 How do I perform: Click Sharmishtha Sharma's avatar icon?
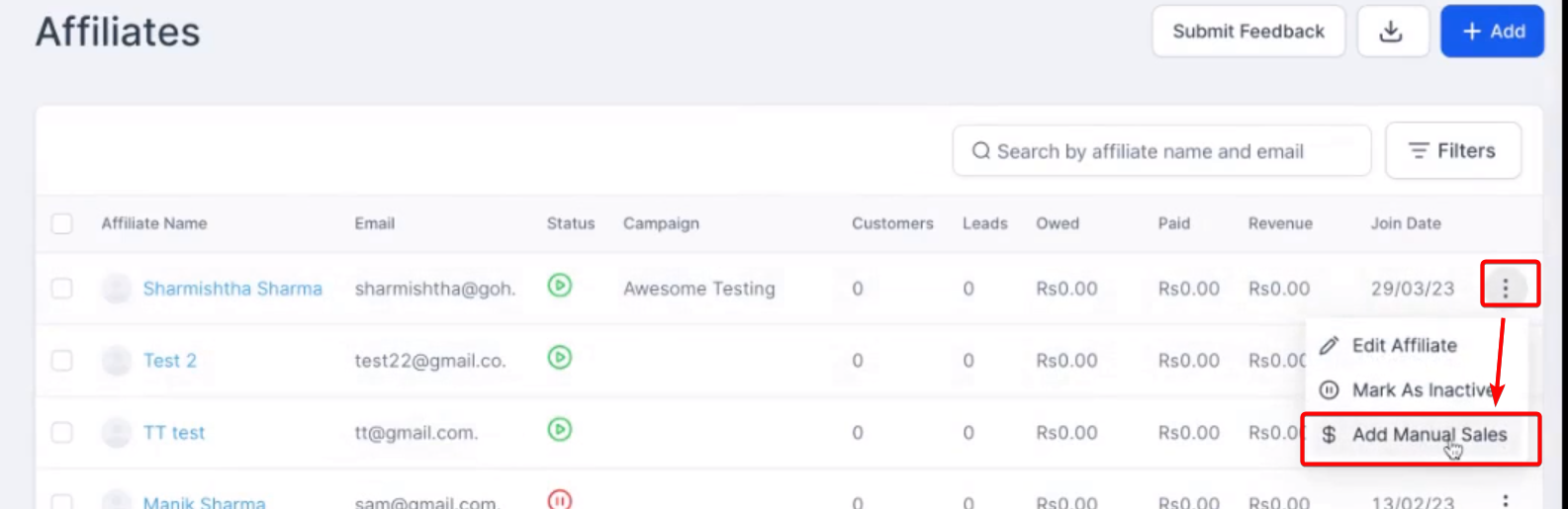pos(117,289)
